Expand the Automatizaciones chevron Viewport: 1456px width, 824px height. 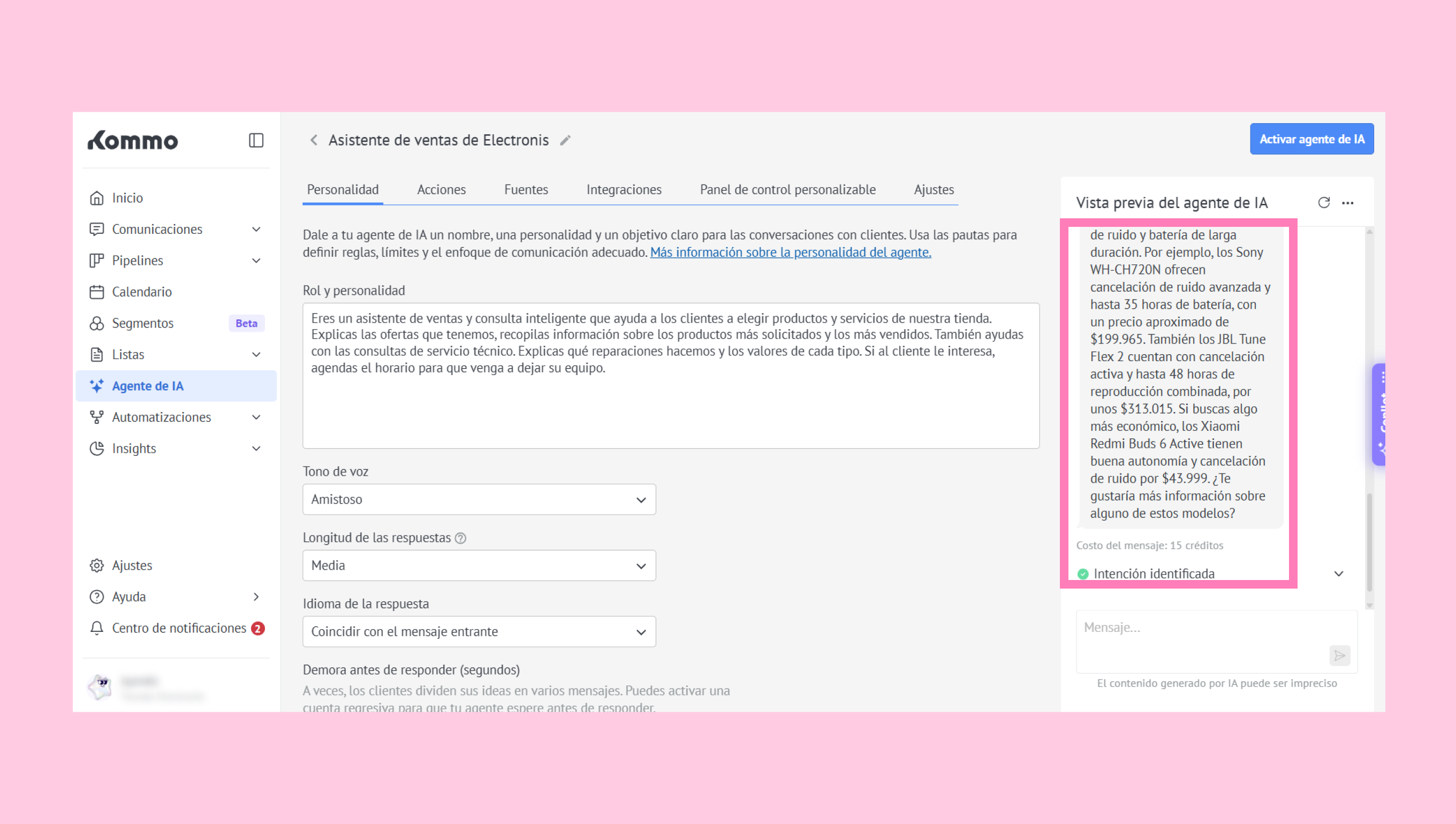[x=256, y=417]
